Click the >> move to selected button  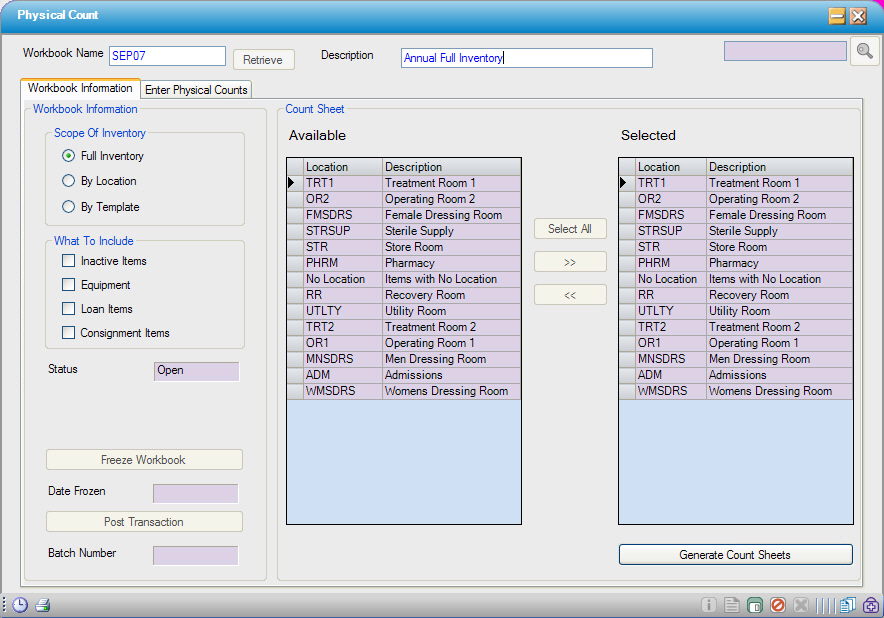[x=570, y=262]
